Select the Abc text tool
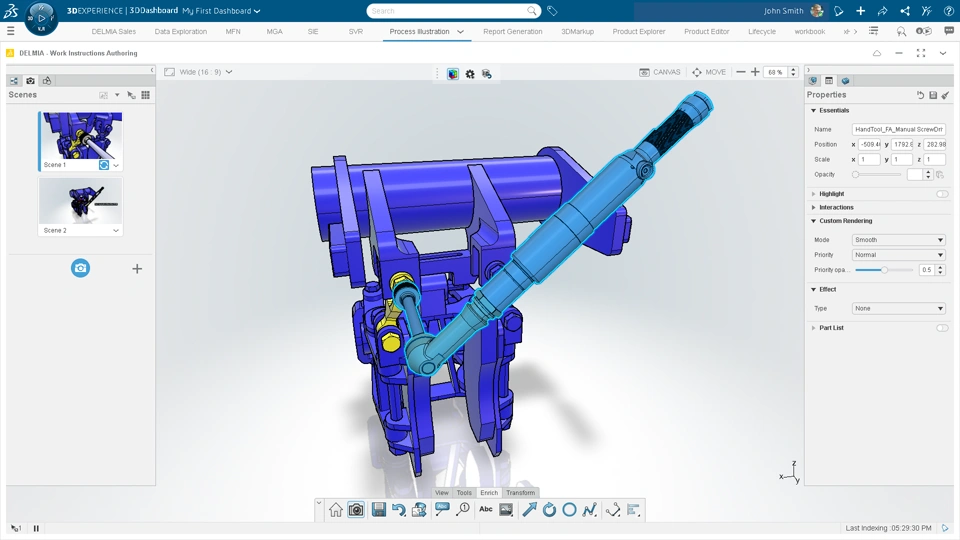The width and height of the screenshot is (960, 540). coord(486,509)
